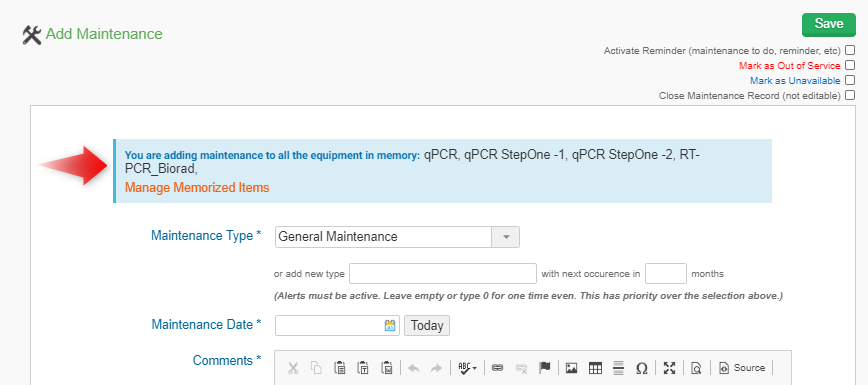Click Paste as plain text icon
Viewport: 868px width, 385px height.
click(x=363, y=367)
